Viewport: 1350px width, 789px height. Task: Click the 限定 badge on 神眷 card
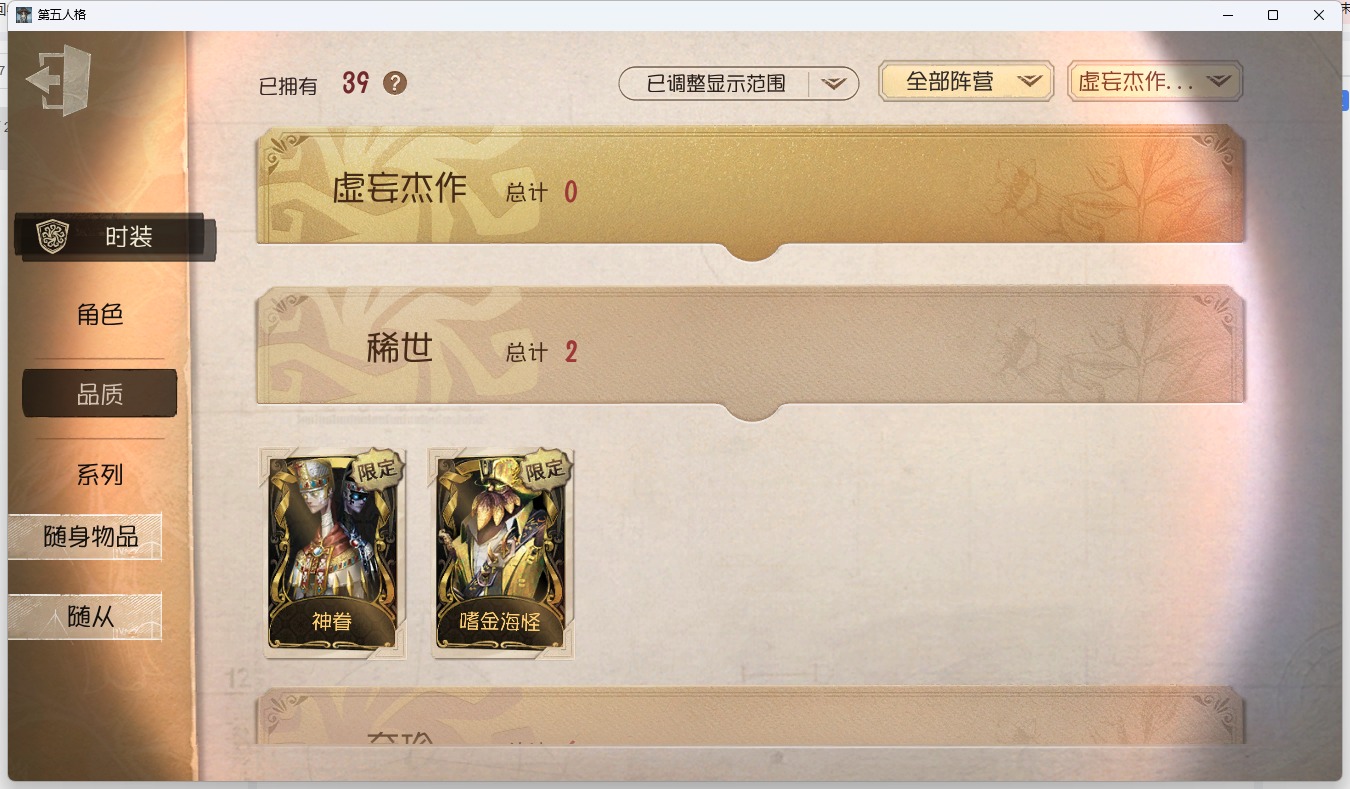(x=377, y=469)
